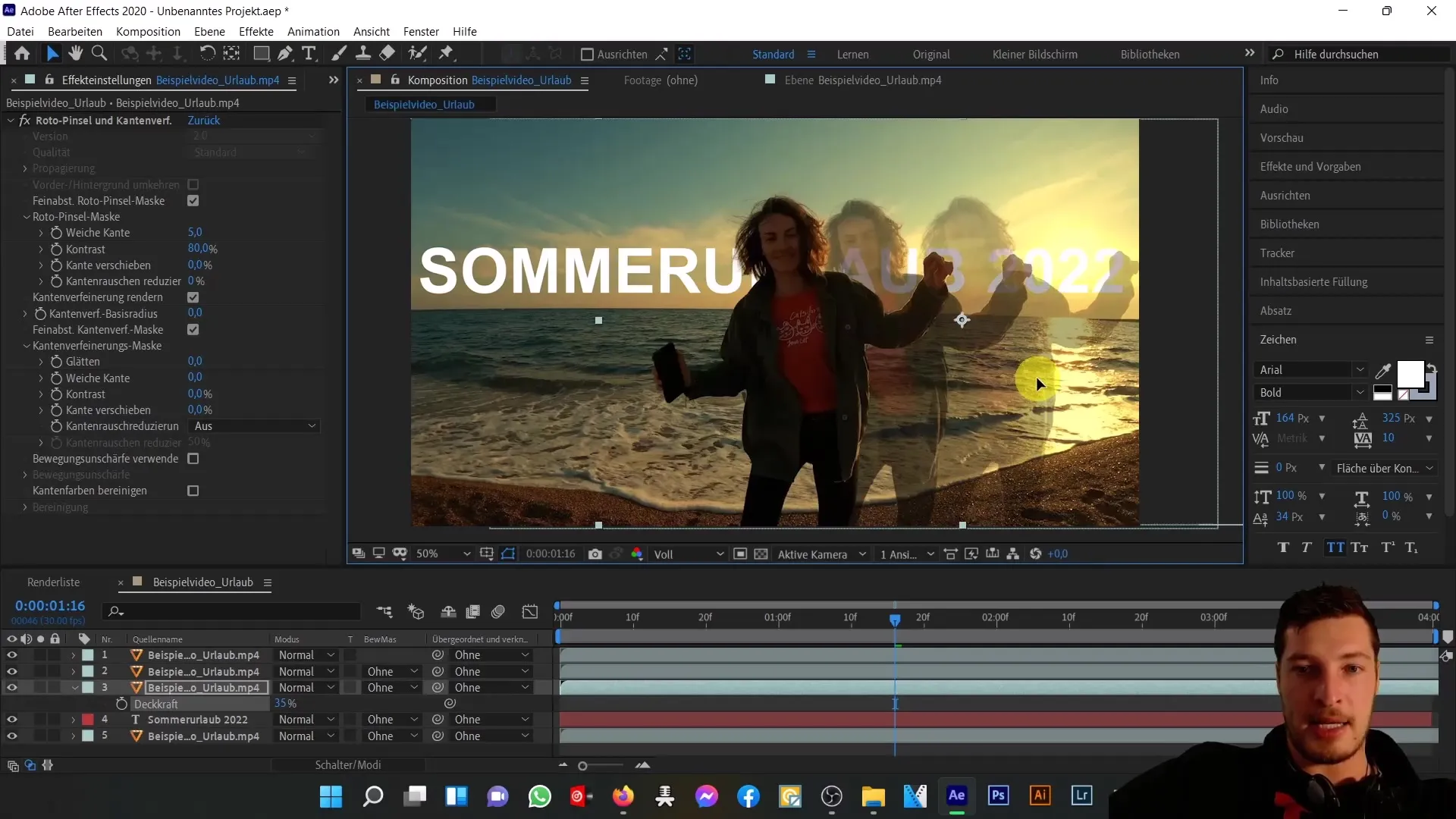Select the Clone Stamp tool
The image size is (1456, 819).
[x=363, y=54]
